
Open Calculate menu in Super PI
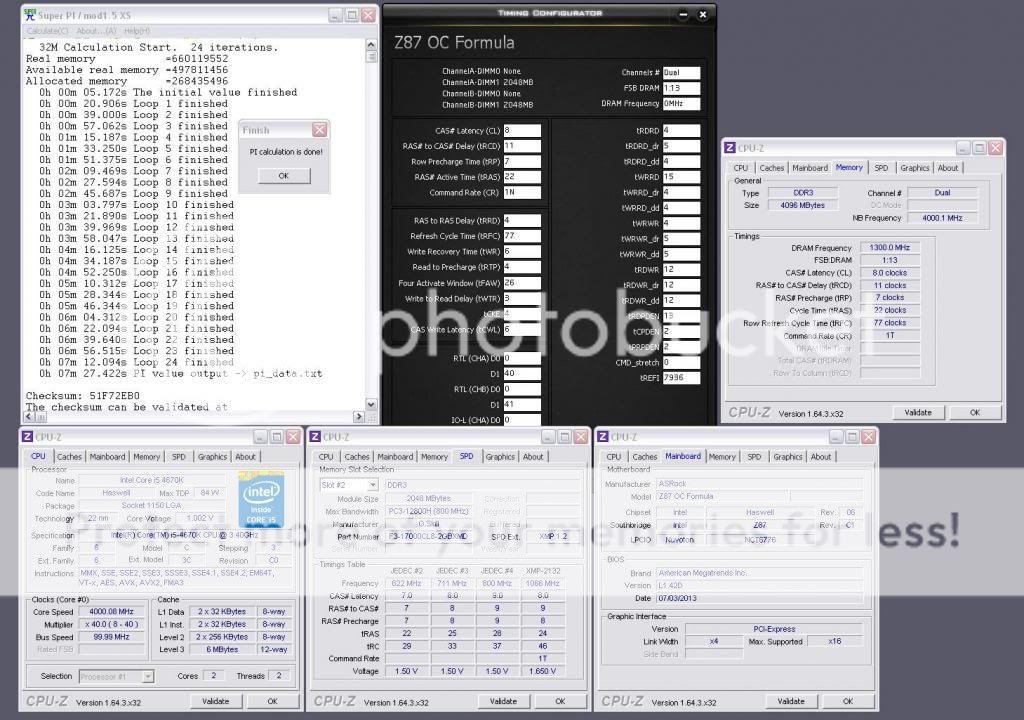[48, 31]
